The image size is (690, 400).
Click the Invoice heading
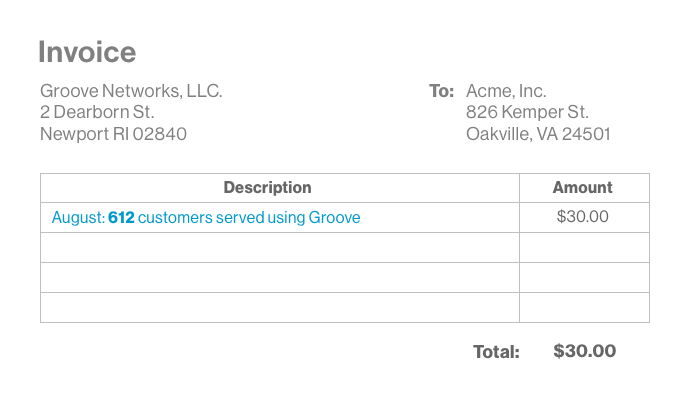coord(87,52)
